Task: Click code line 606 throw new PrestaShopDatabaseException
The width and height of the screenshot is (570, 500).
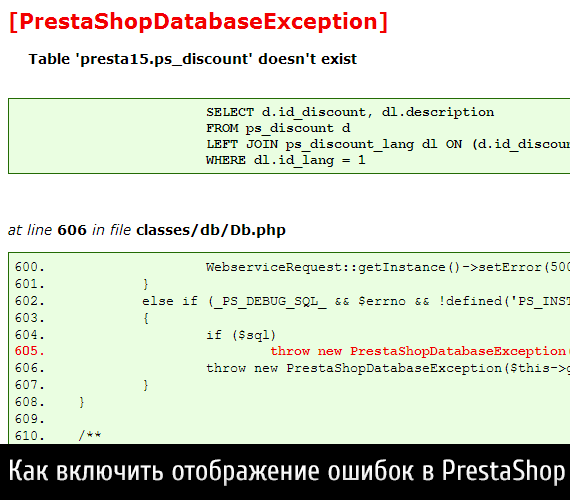Action: pyautogui.click(x=292, y=368)
